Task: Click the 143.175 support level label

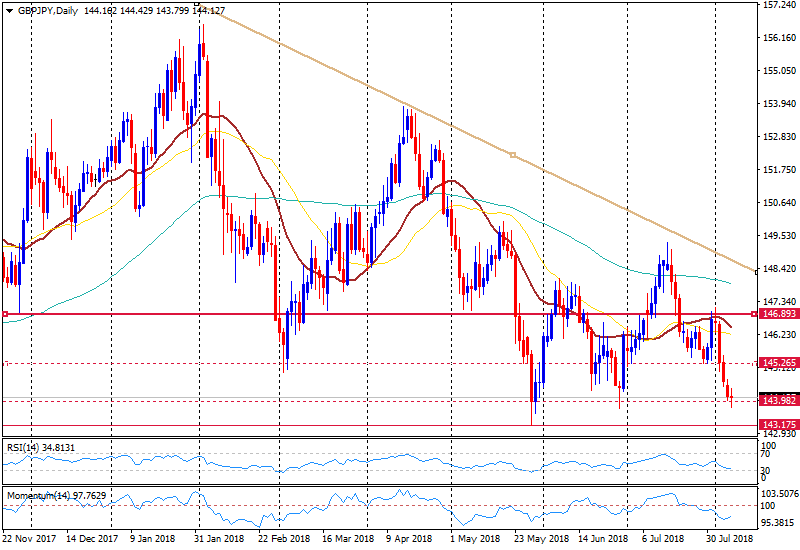Action: click(778, 425)
